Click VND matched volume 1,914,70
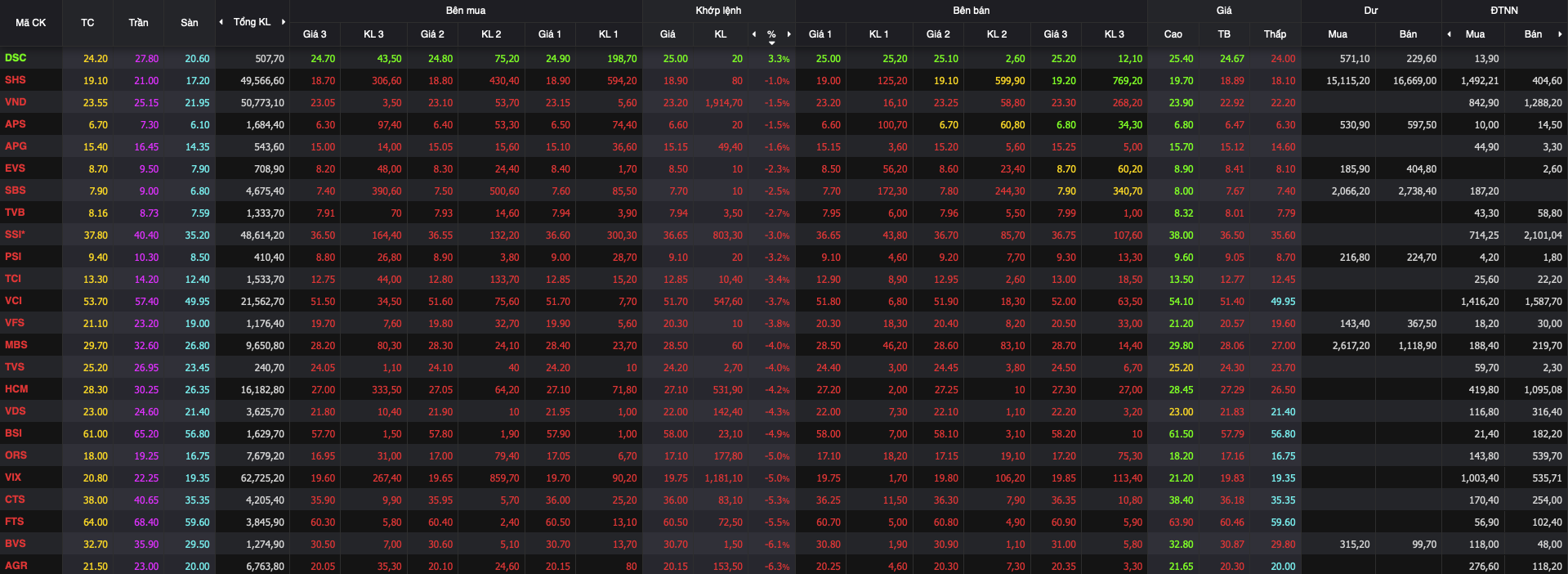Screen dimensions: 1568x574 pyautogui.click(x=724, y=103)
